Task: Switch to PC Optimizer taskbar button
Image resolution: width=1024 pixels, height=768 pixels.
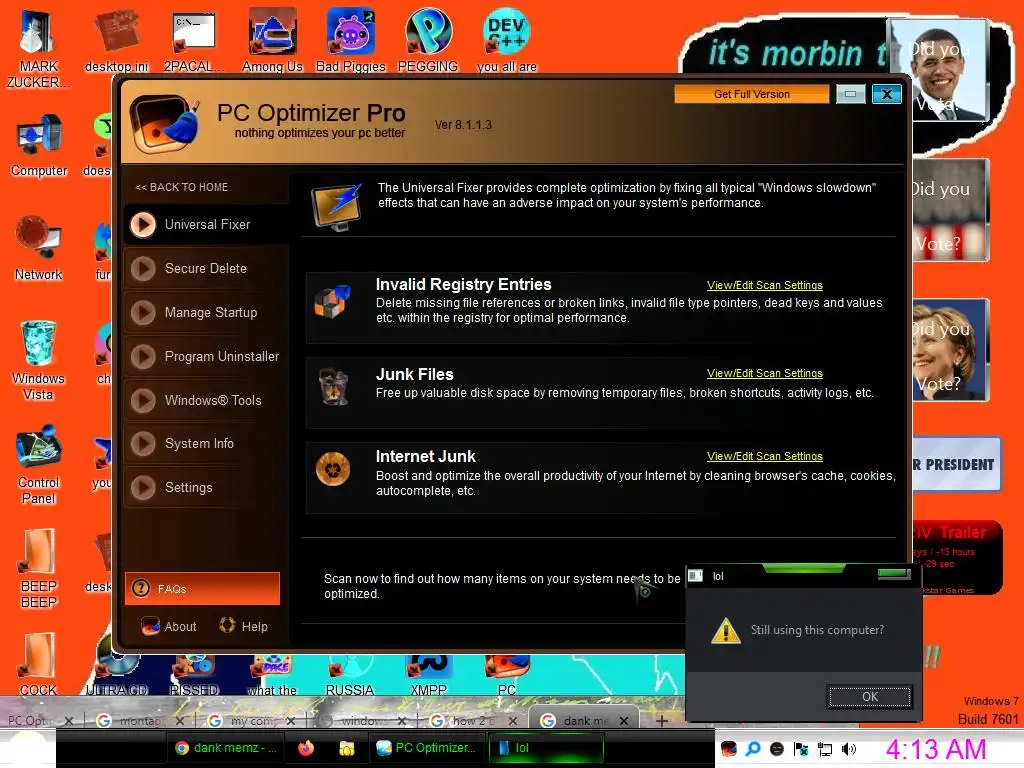Action: [426, 748]
